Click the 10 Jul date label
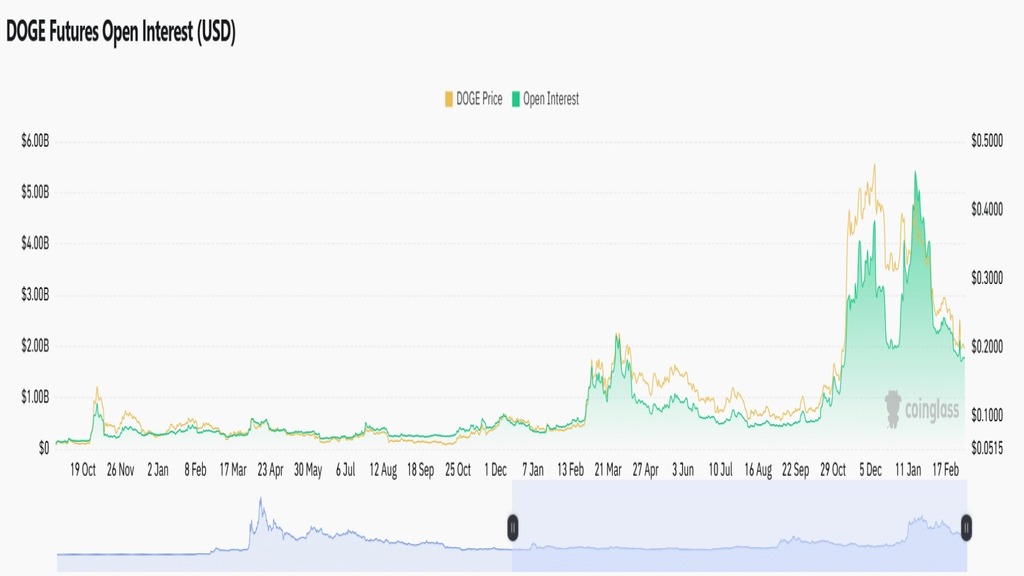Viewport: 1024px width, 576px height. tap(721, 470)
